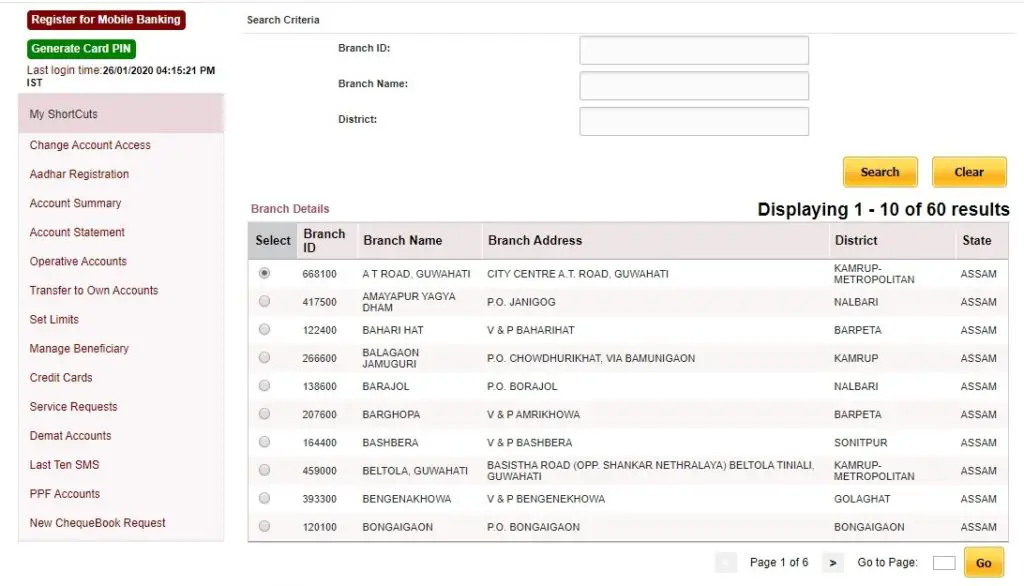Click branch ID 138600 cell
1024x586 pixels.
coord(319,387)
